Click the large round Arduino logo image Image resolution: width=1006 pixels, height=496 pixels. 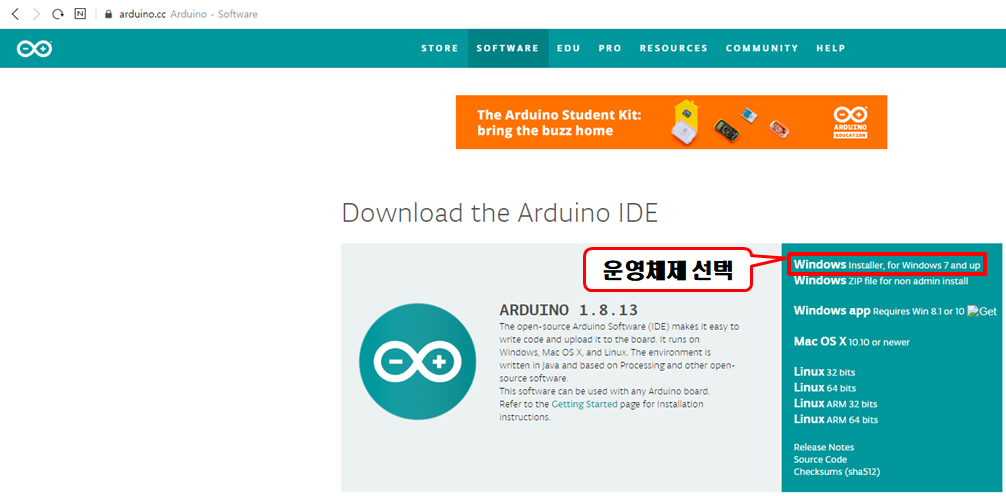pos(418,362)
